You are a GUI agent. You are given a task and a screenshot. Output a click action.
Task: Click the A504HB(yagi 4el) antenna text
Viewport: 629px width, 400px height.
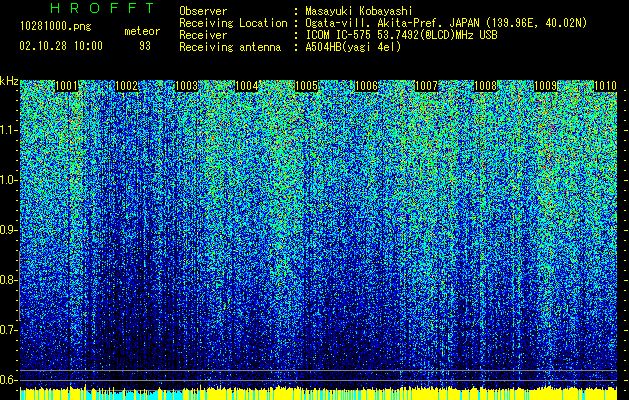pos(353,47)
